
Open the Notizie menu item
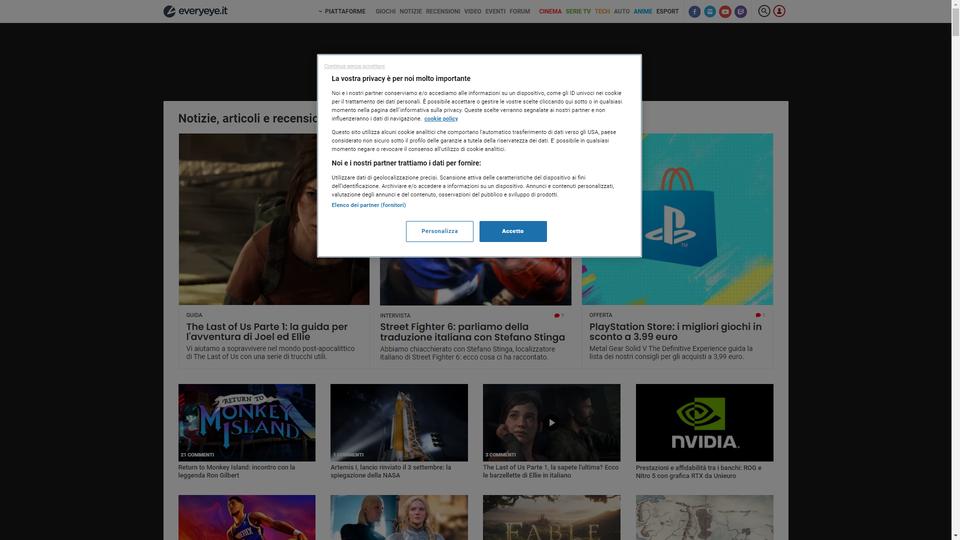[x=411, y=12]
